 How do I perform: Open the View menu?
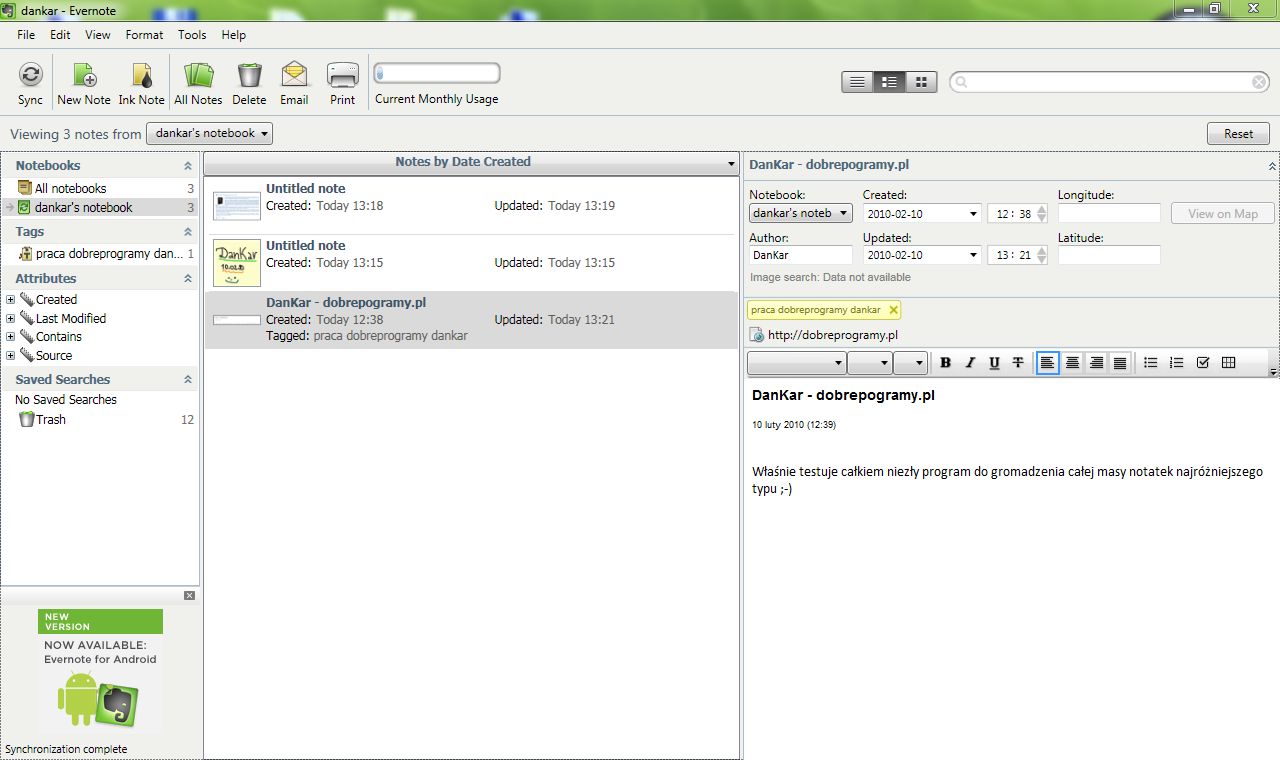pos(98,34)
